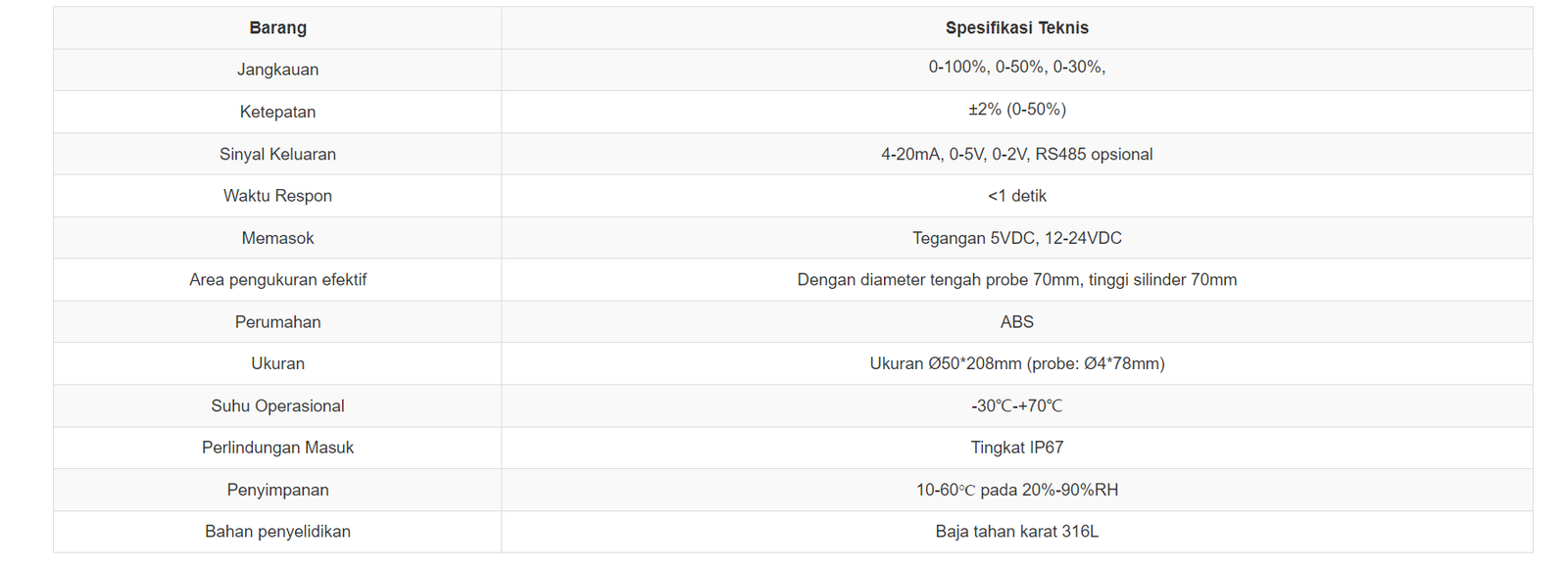Screen dimensions: 1568x568
Task: Click the Spesifikasi Teknis column header
Action: [1016, 28]
